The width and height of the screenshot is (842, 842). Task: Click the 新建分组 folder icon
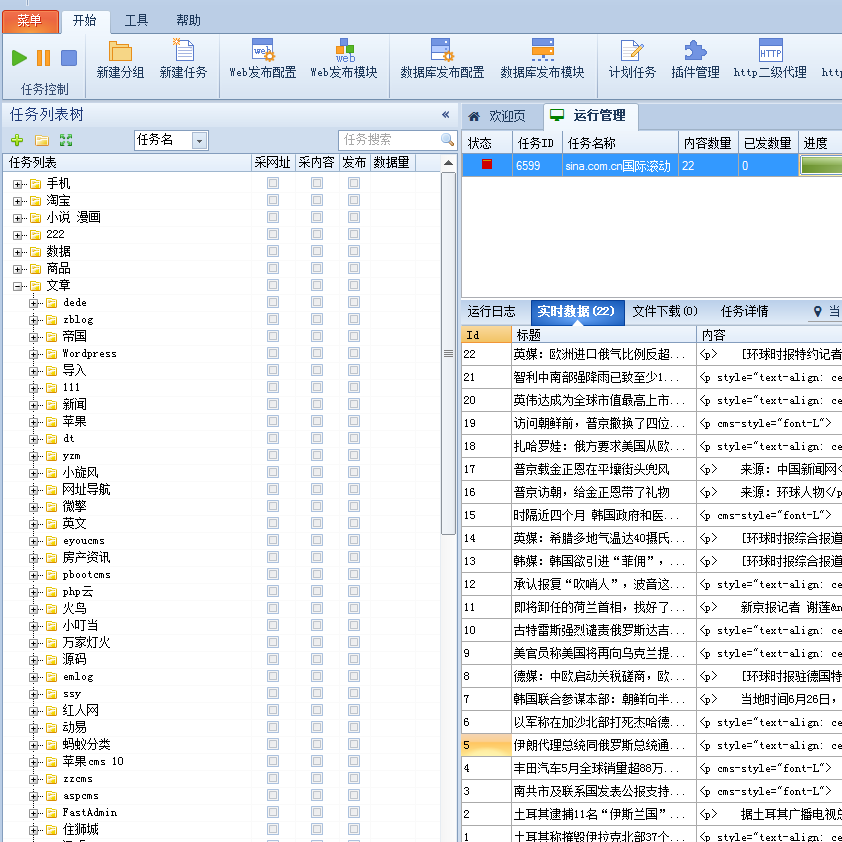[x=120, y=51]
